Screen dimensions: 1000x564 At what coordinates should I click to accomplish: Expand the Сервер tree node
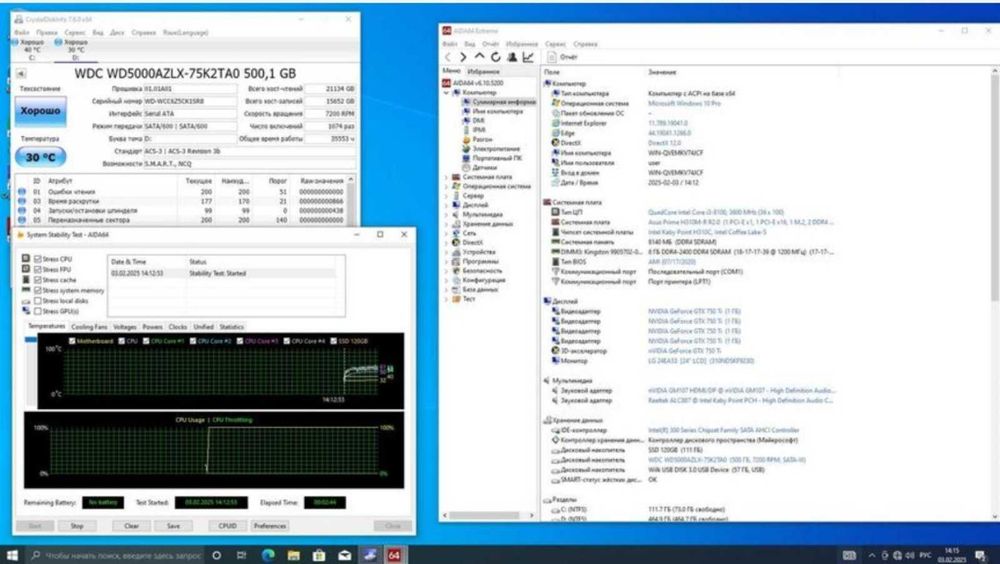[x=446, y=196]
